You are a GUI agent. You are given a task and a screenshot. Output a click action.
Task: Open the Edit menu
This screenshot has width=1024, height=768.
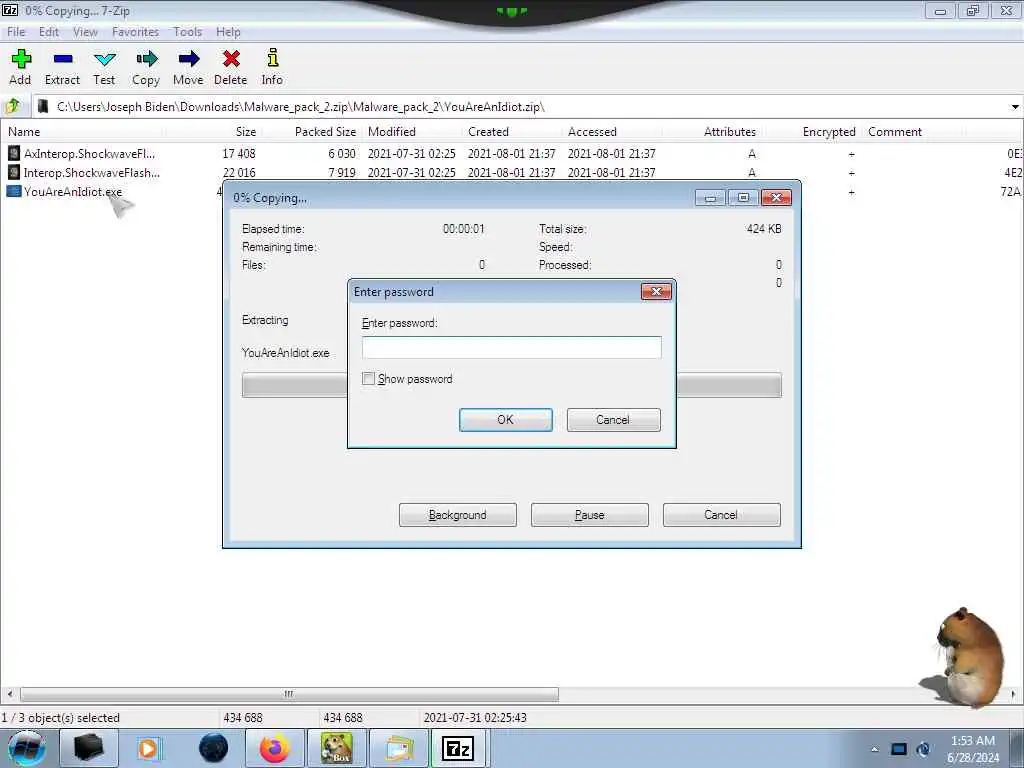(x=49, y=32)
